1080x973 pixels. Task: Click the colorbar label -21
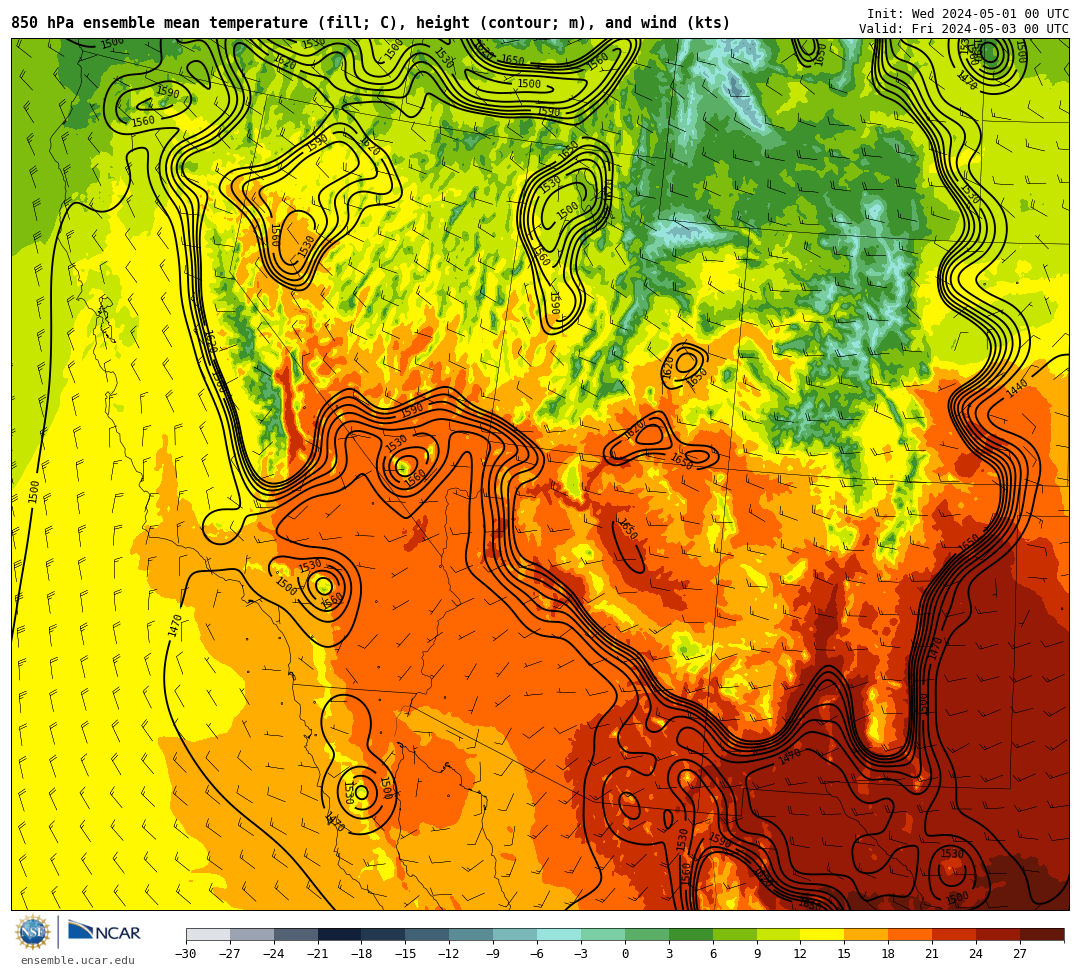pyautogui.click(x=318, y=954)
